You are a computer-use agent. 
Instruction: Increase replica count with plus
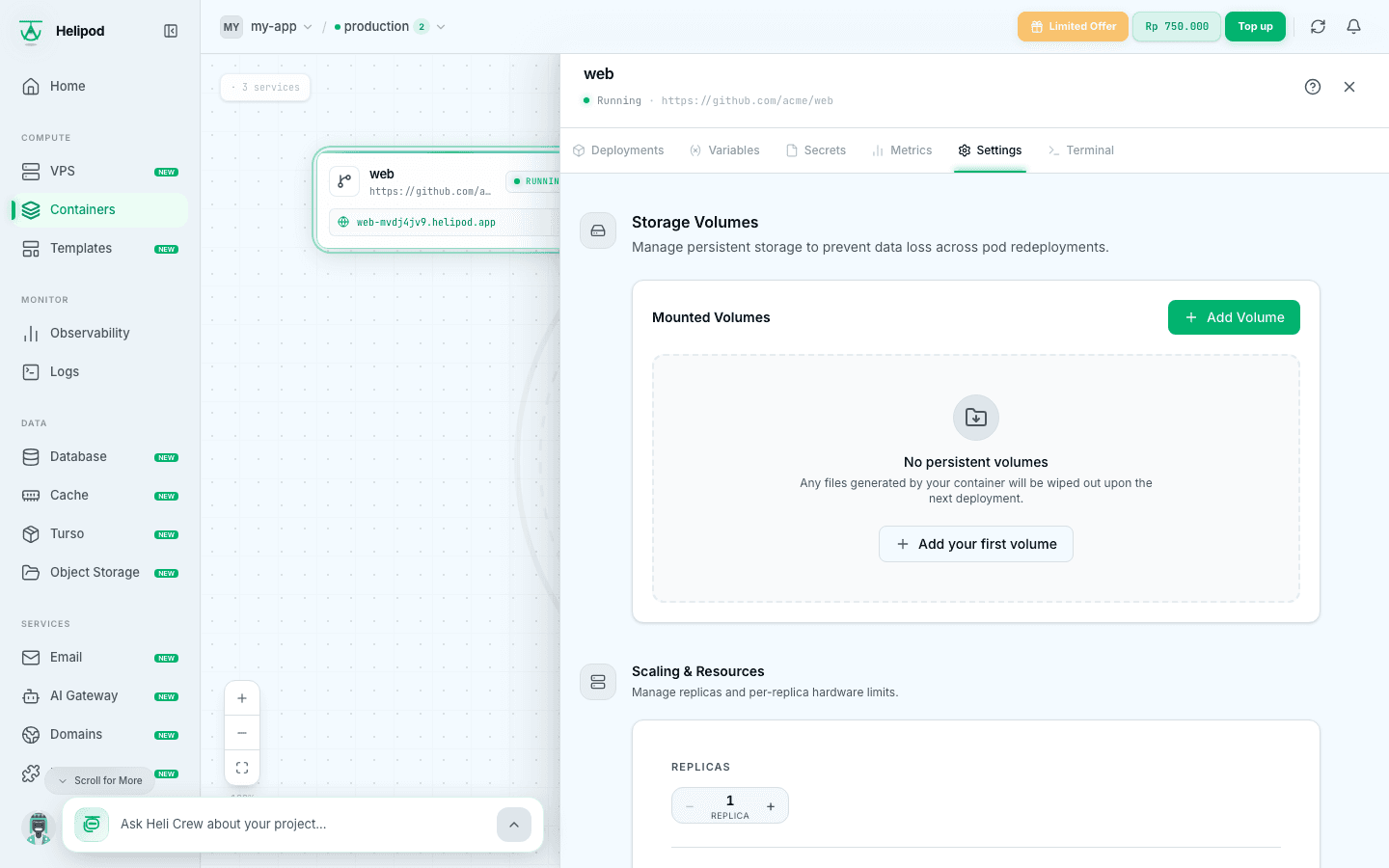771,806
